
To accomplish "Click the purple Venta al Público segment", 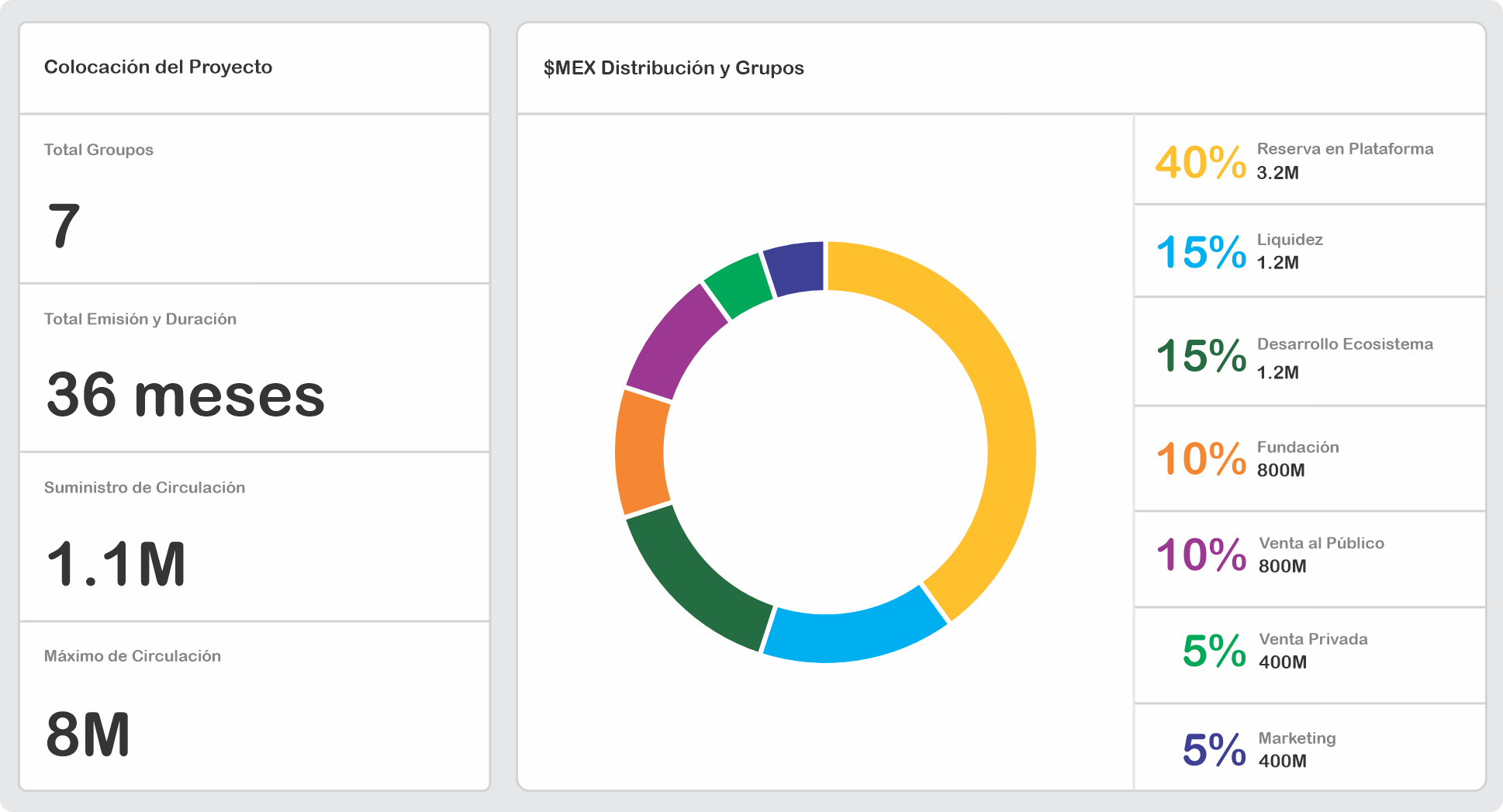I will coord(675,343).
